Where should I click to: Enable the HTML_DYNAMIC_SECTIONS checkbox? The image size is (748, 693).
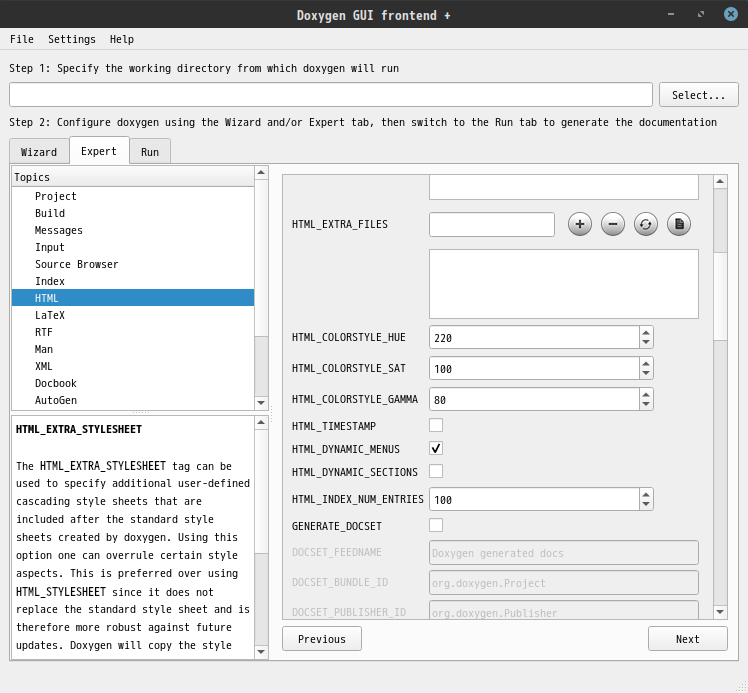click(436, 471)
